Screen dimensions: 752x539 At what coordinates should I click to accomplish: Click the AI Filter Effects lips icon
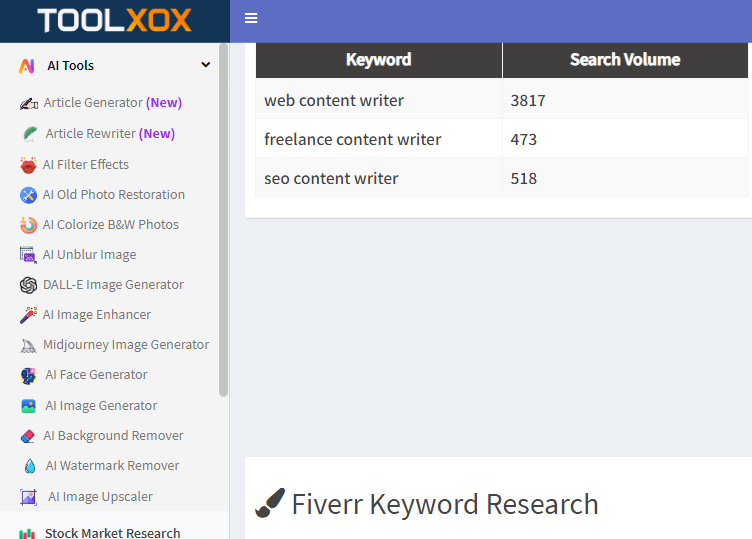pyautogui.click(x=28, y=165)
